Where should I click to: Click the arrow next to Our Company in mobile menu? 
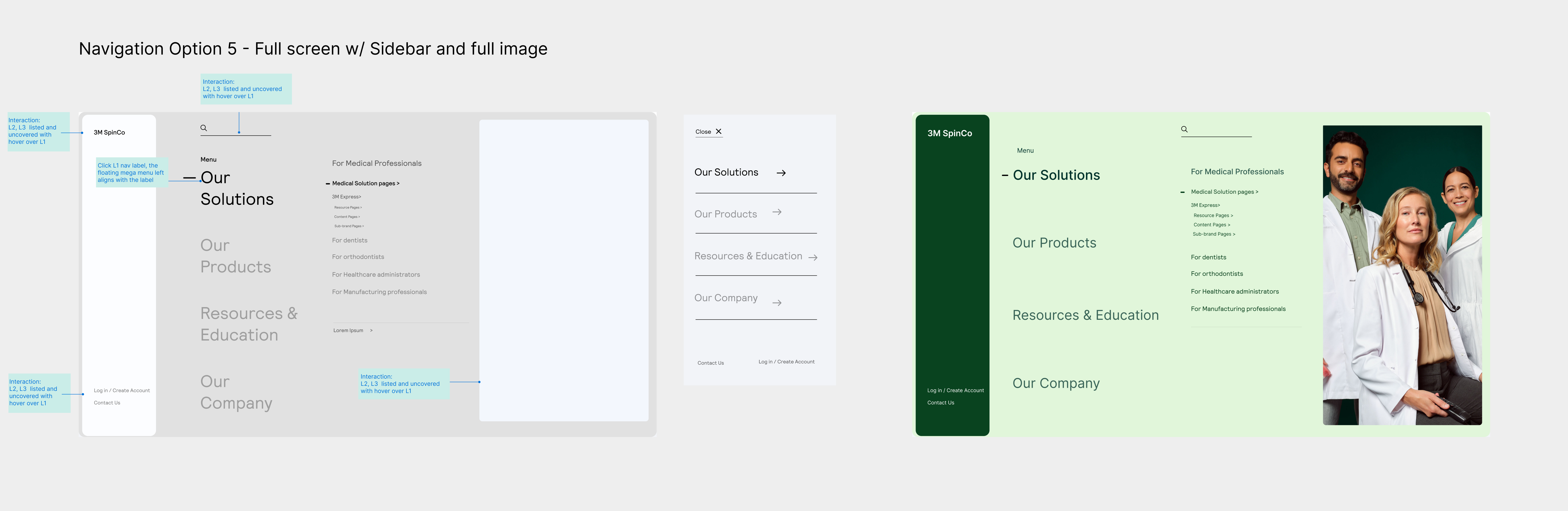click(x=777, y=302)
